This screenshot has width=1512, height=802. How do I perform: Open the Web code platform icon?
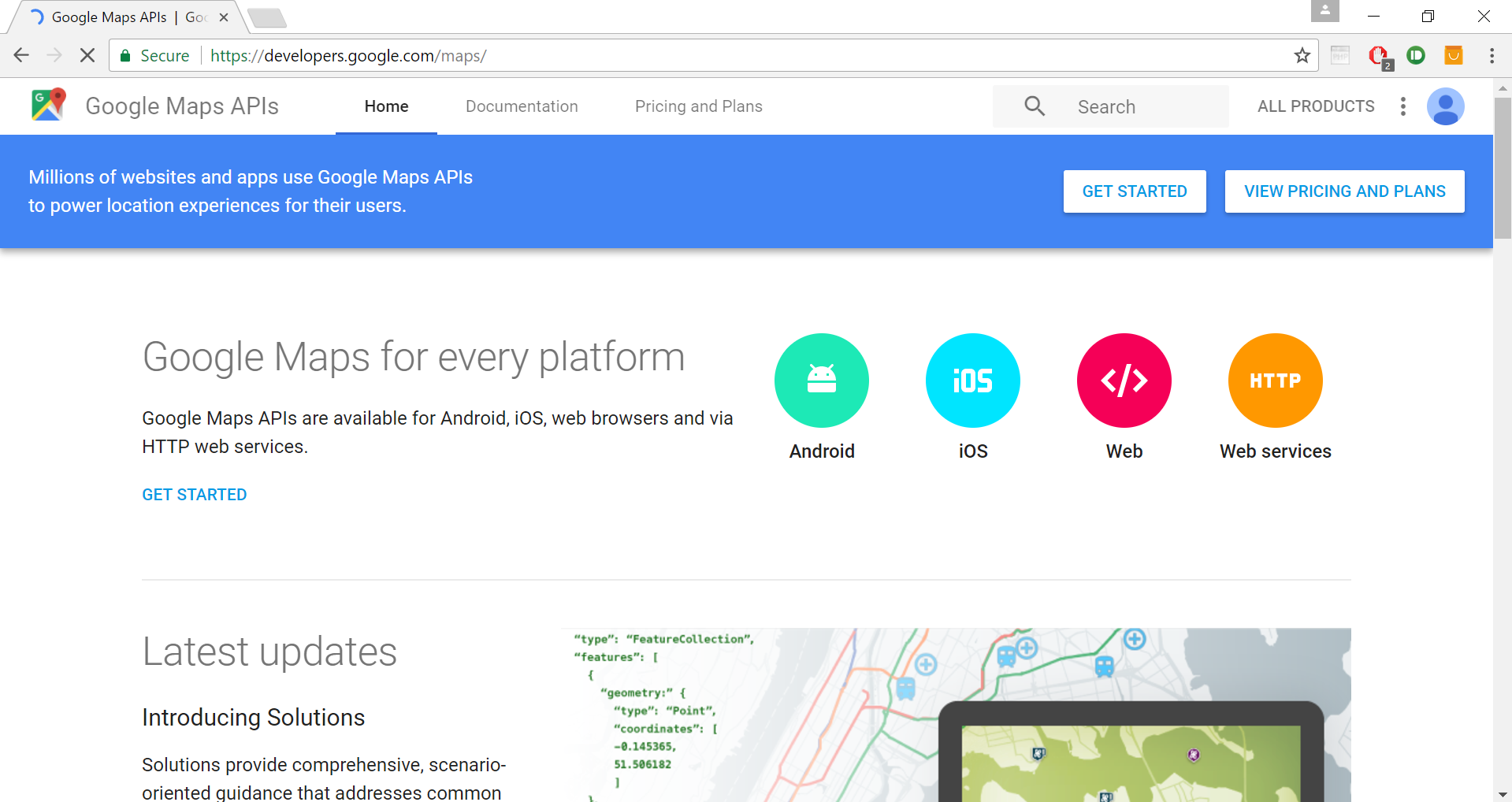point(1124,380)
